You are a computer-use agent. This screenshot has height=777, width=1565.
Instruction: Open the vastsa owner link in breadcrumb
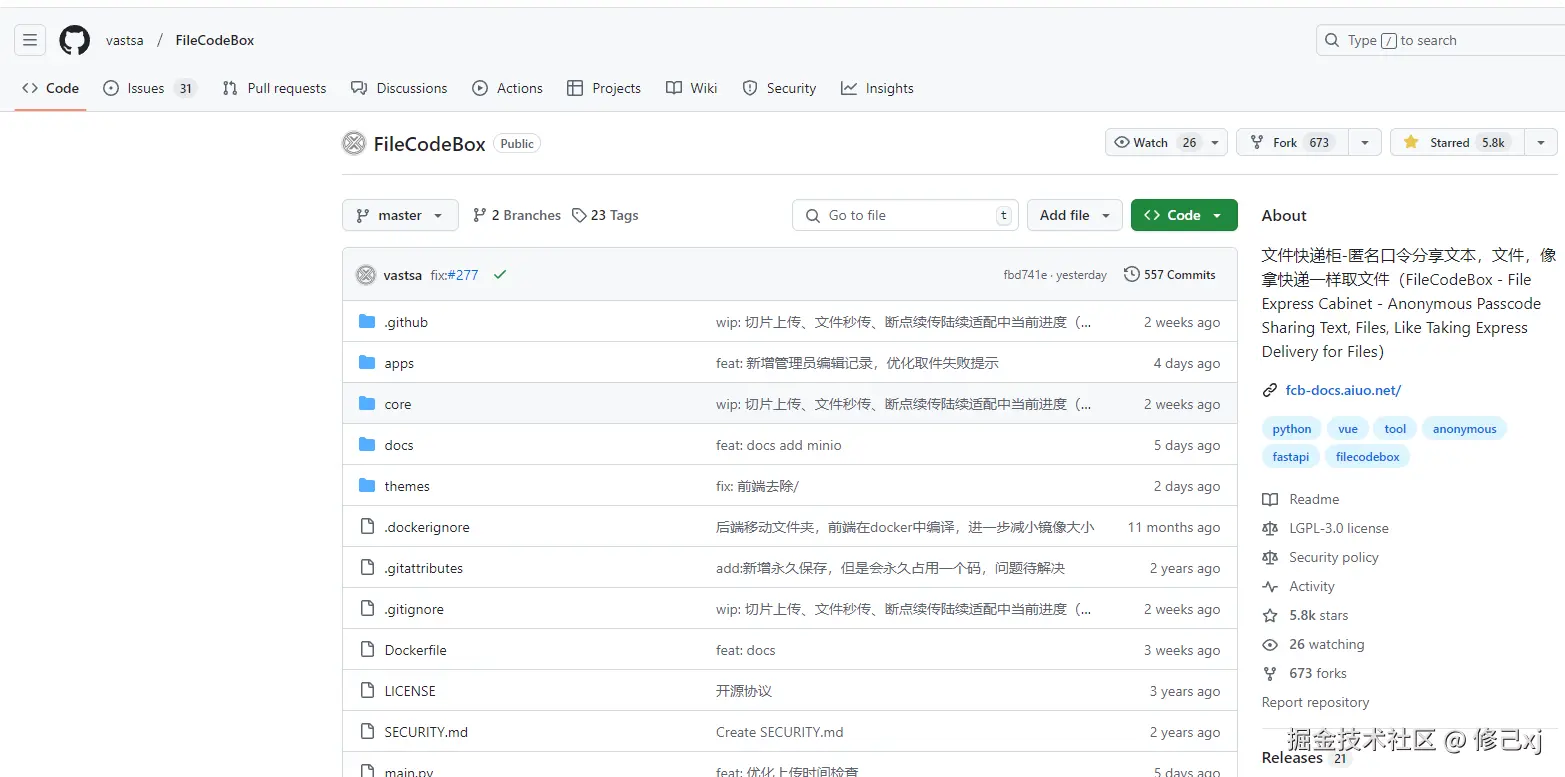pos(125,41)
